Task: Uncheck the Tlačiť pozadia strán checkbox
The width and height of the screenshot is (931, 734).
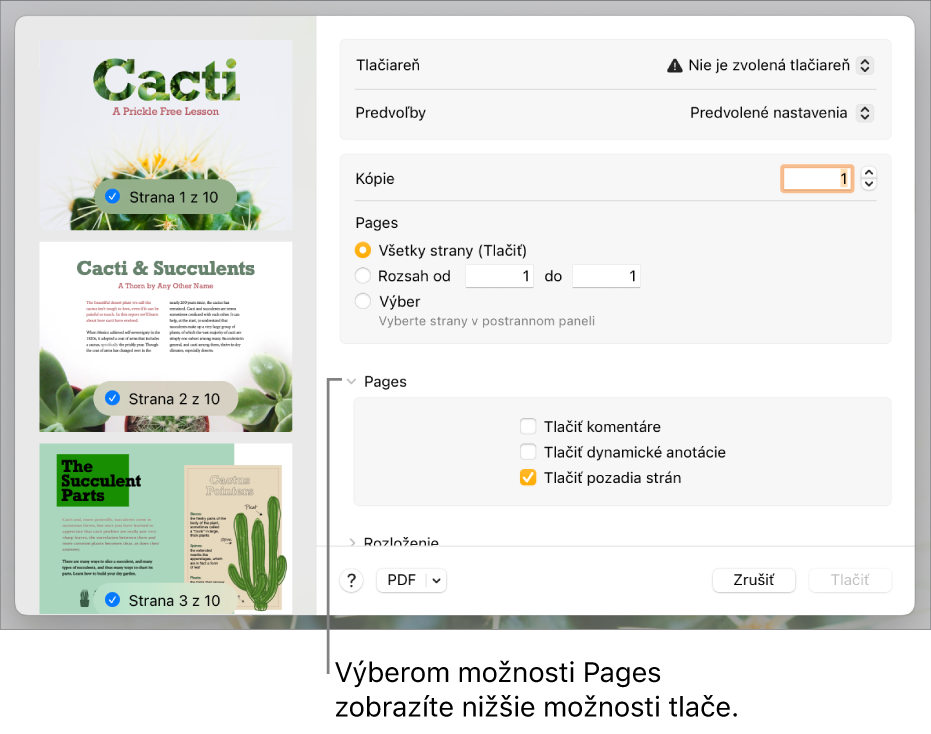Action: [528, 477]
